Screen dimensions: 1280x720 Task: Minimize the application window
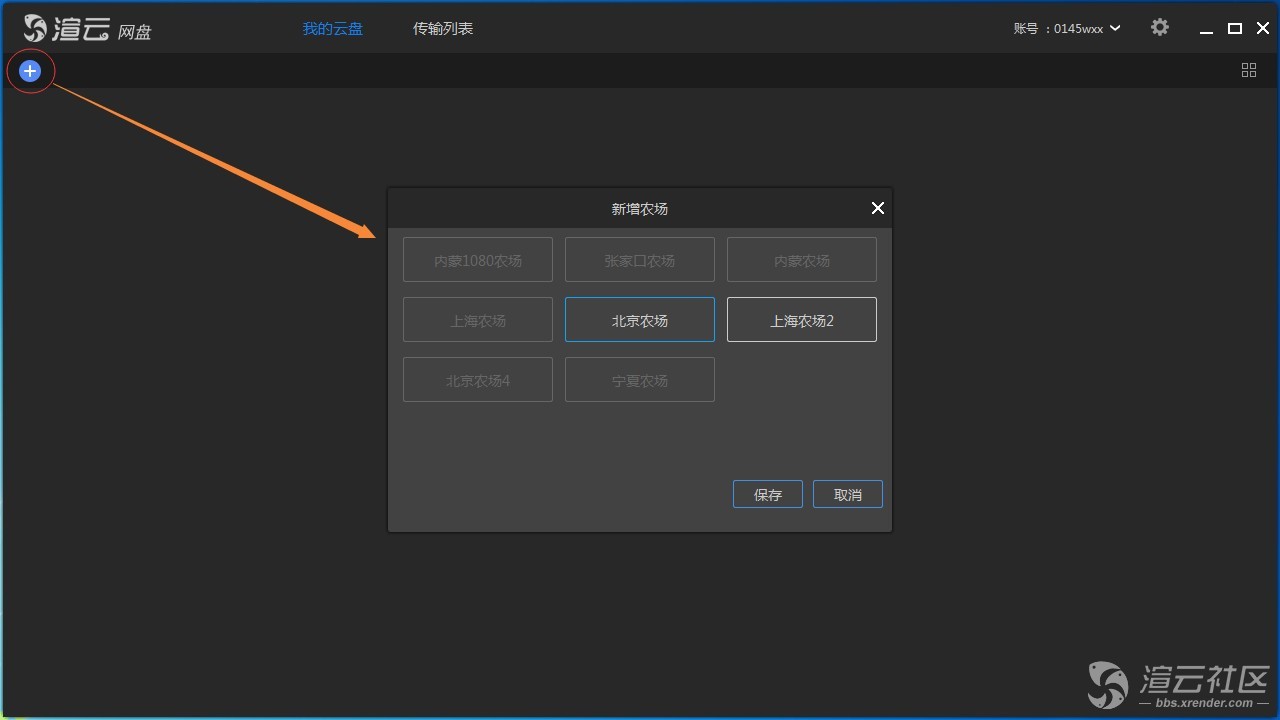[x=1207, y=29]
